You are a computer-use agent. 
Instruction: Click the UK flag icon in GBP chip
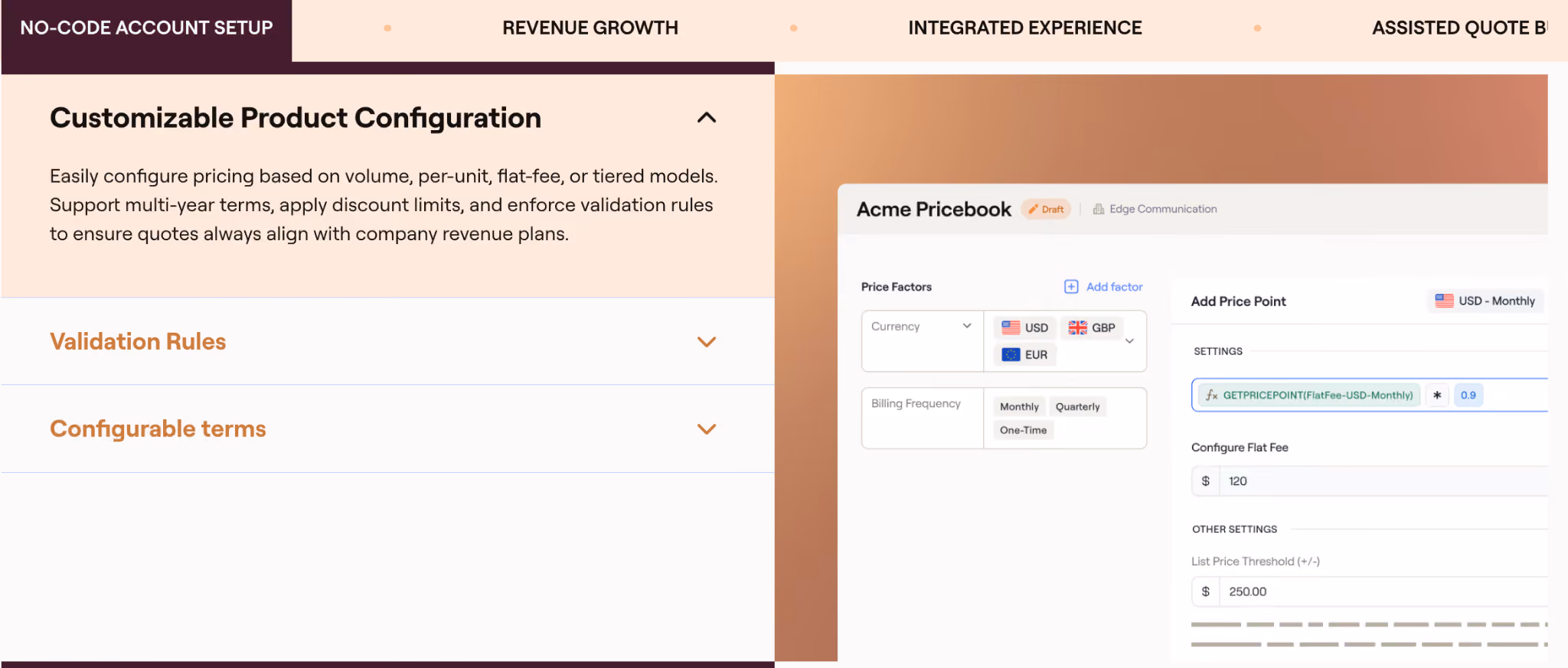point(1078,327)
